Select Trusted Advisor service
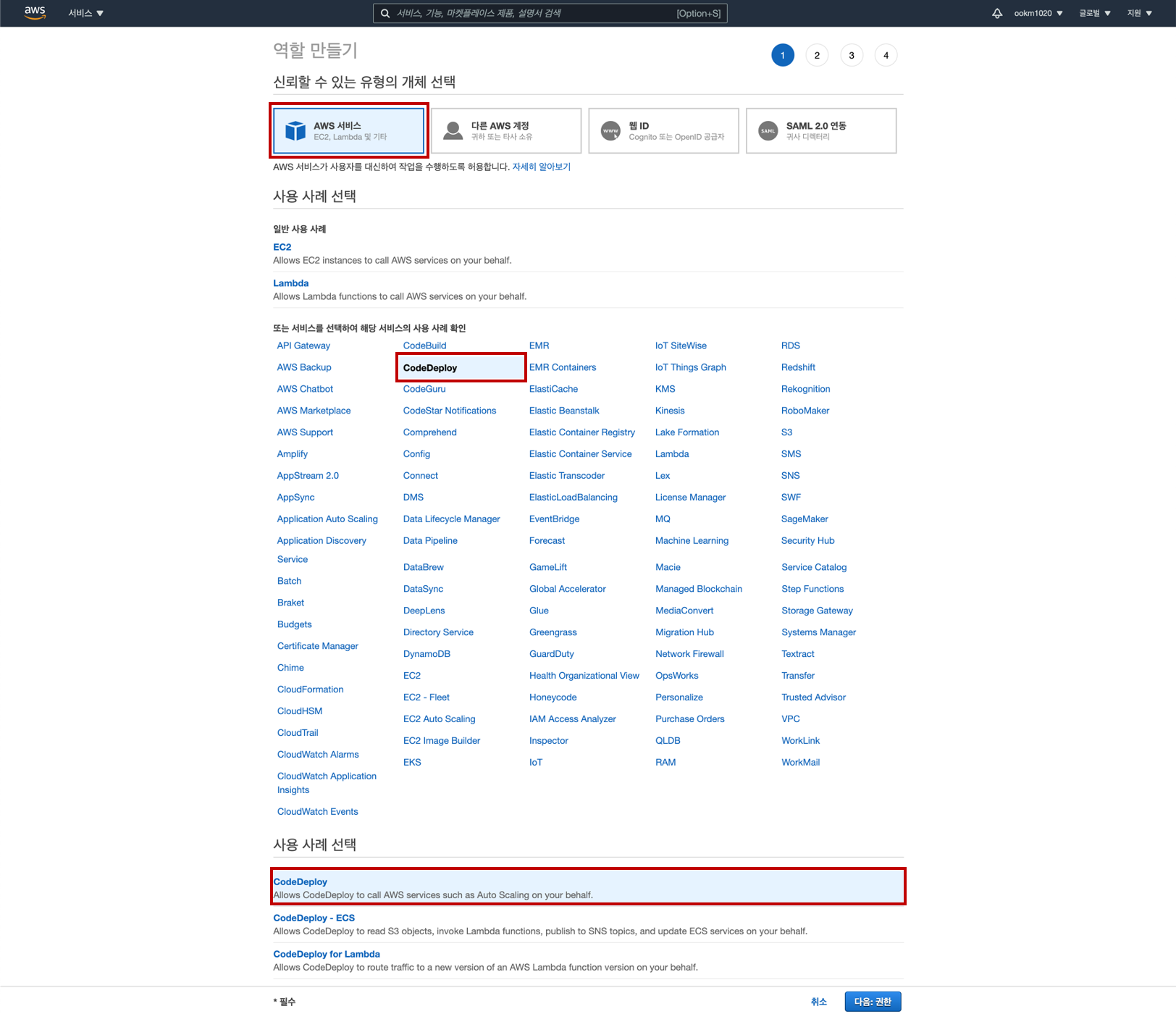Viewport: 1176px width, 1014px height. [x=813, y=697]
